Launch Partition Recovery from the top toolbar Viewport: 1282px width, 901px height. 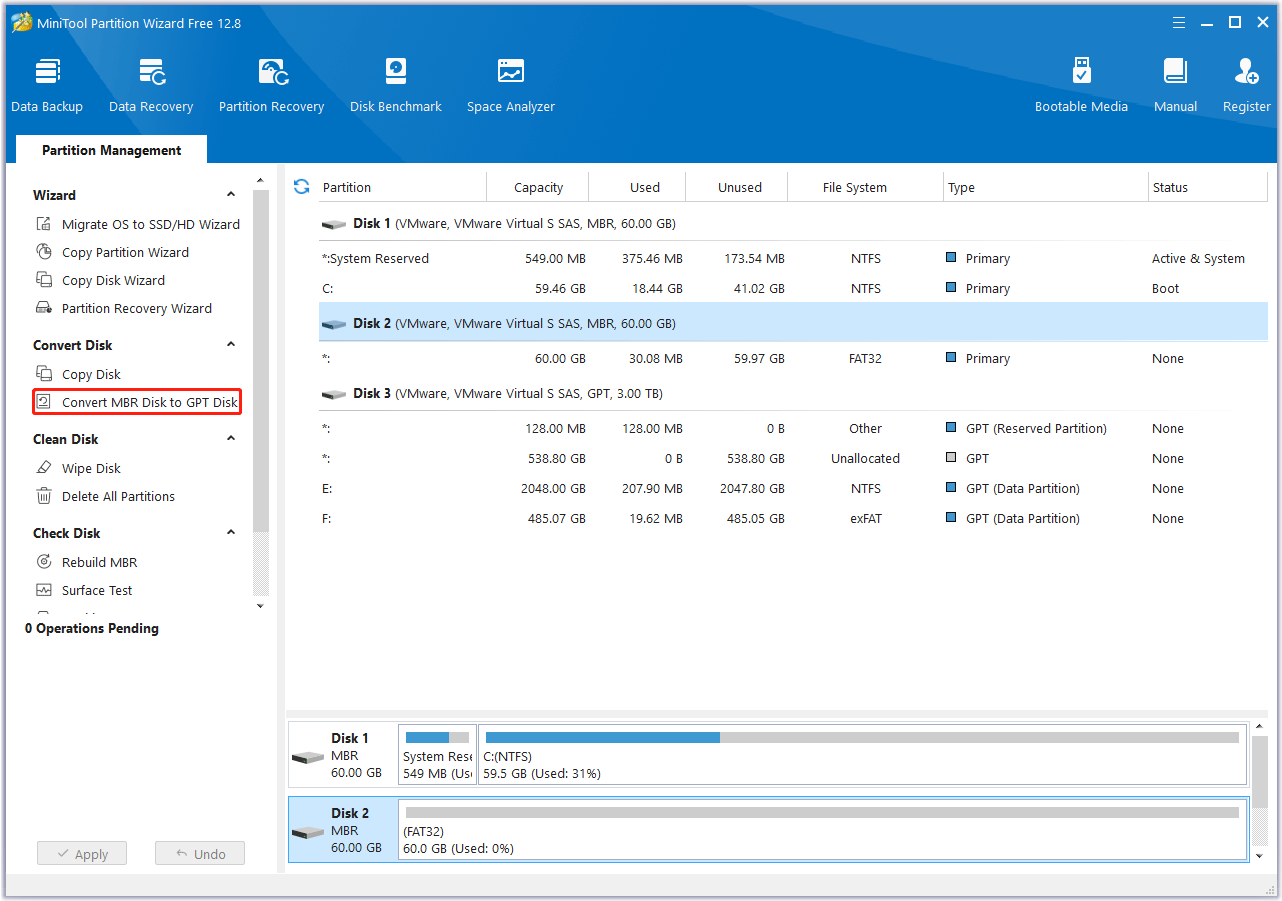pos(272,86)
